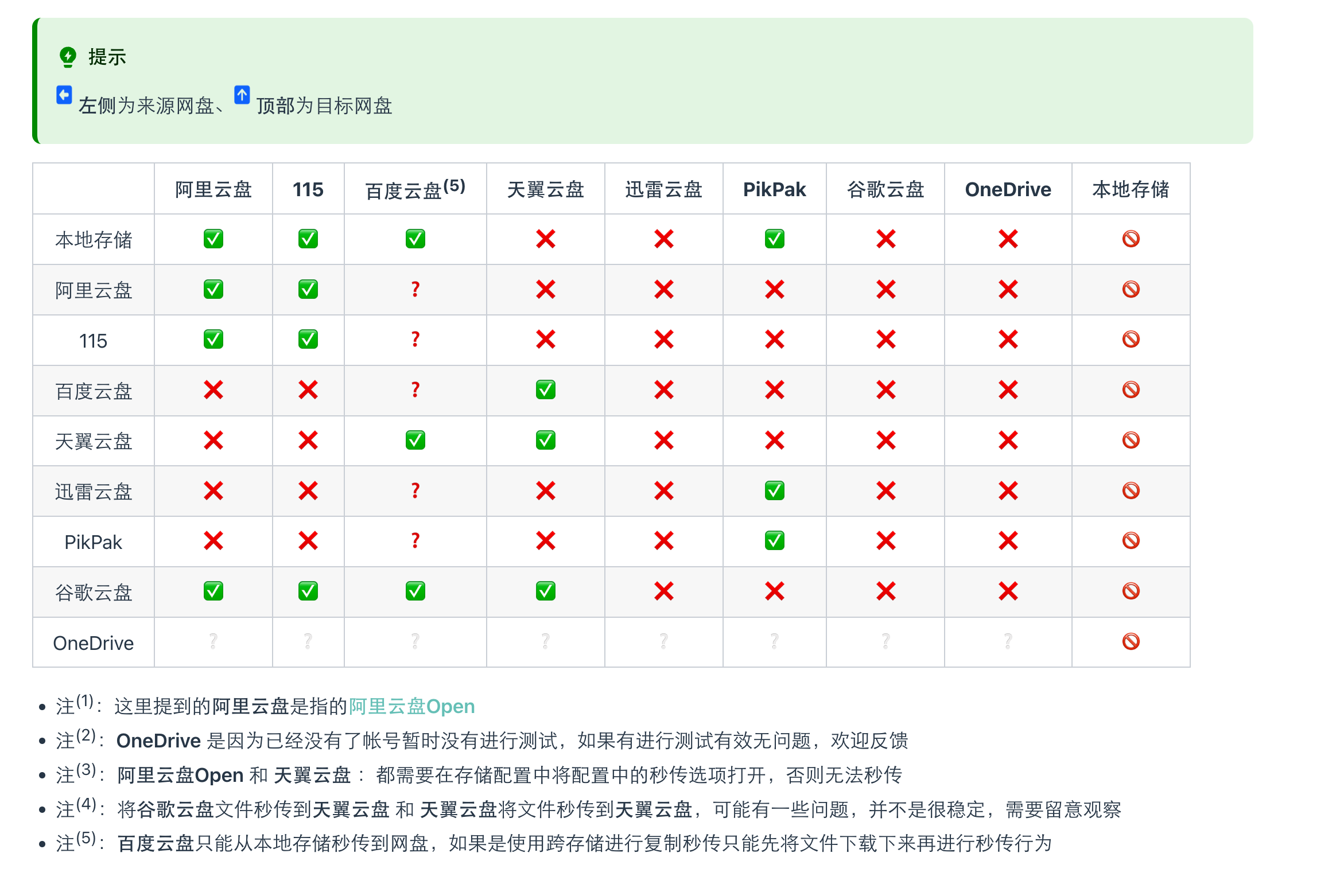Click prohibited icon in OneDrive row

tap(1131, 641)
